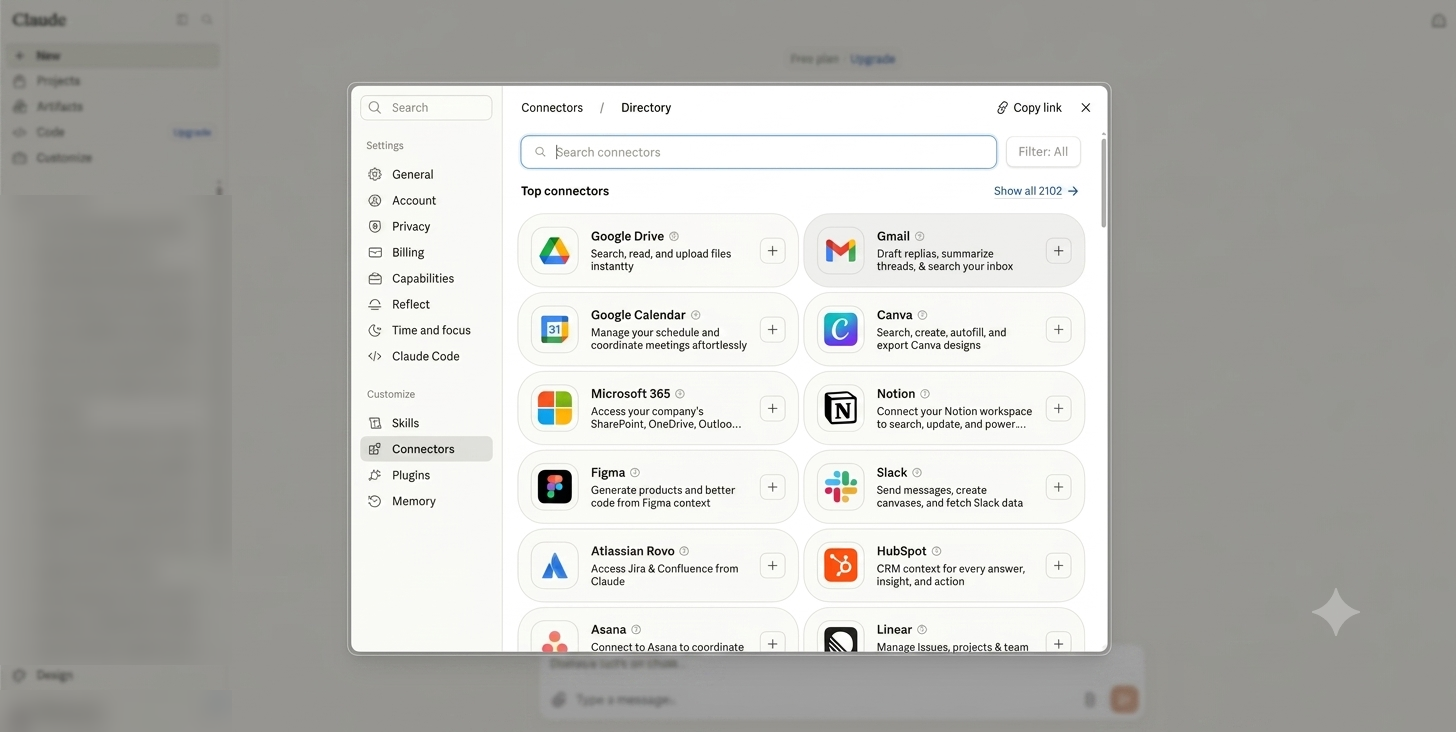Select the Canva logo icon

pyautogui.click(x=841, y=329)
